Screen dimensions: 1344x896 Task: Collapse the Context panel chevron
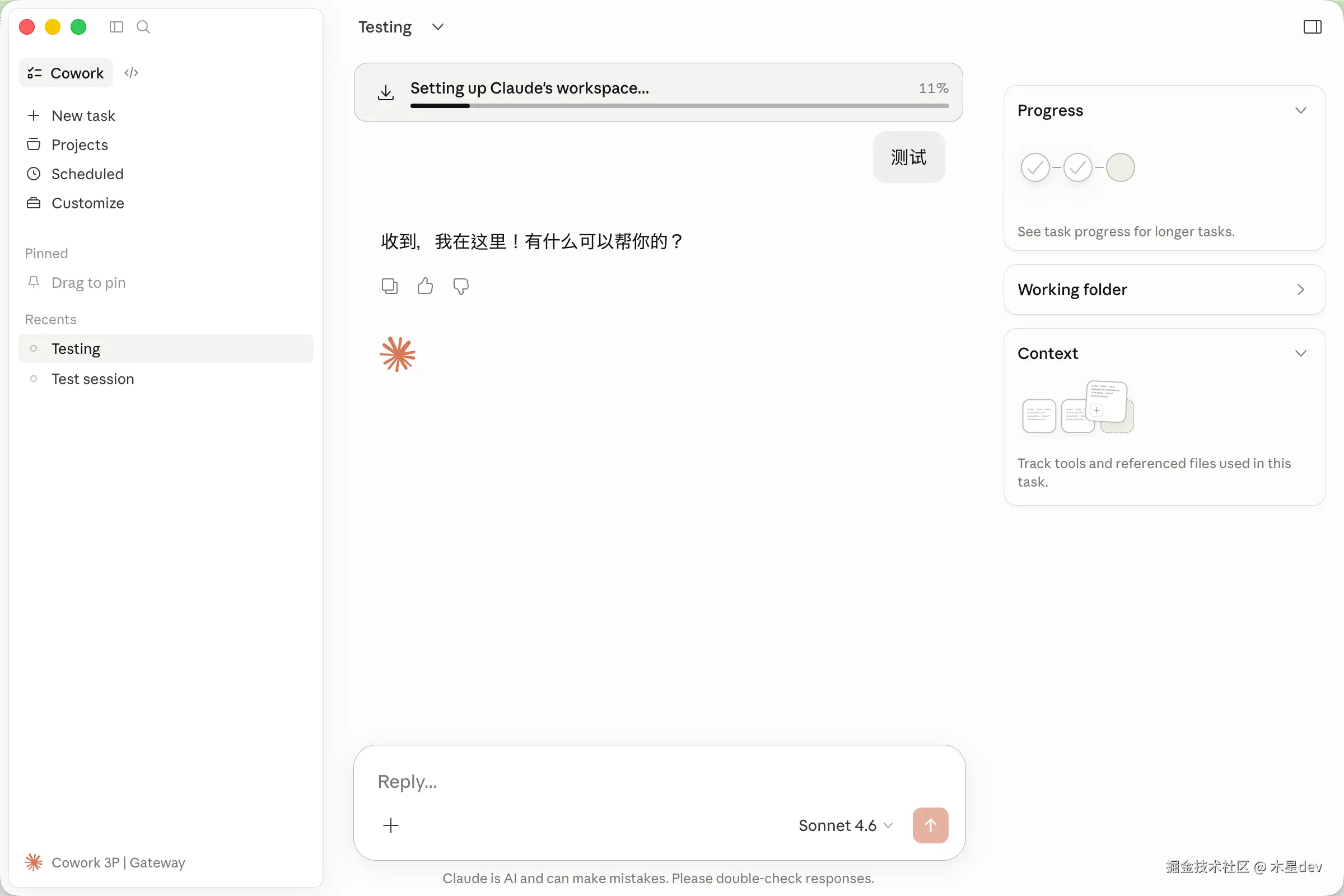pos(1300,354)
